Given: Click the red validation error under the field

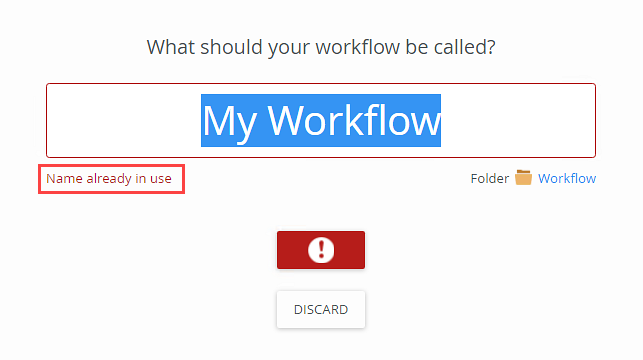Looking at the screenshot, I should click(109, 179).
